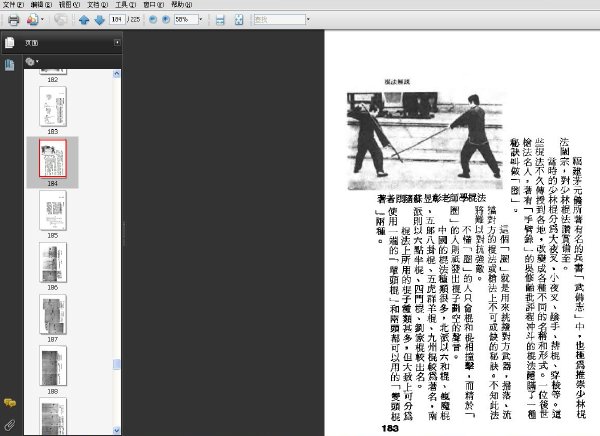Open the zoom level dropdown arrow
This screenshot has height=436, width=600.
pos(201,19)
